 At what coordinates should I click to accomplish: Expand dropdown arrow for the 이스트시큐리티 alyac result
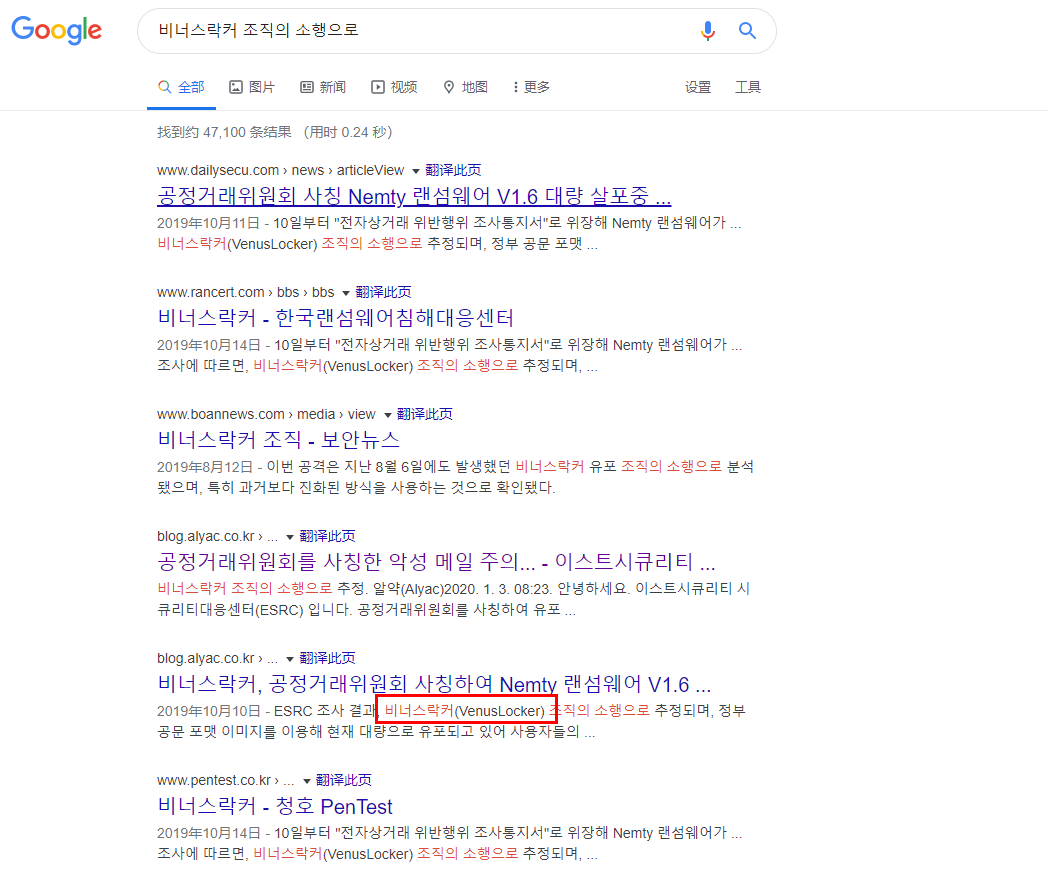290,537
